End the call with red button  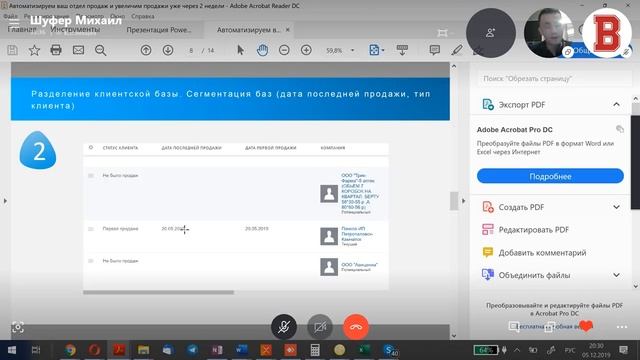[x=356, y=327]
